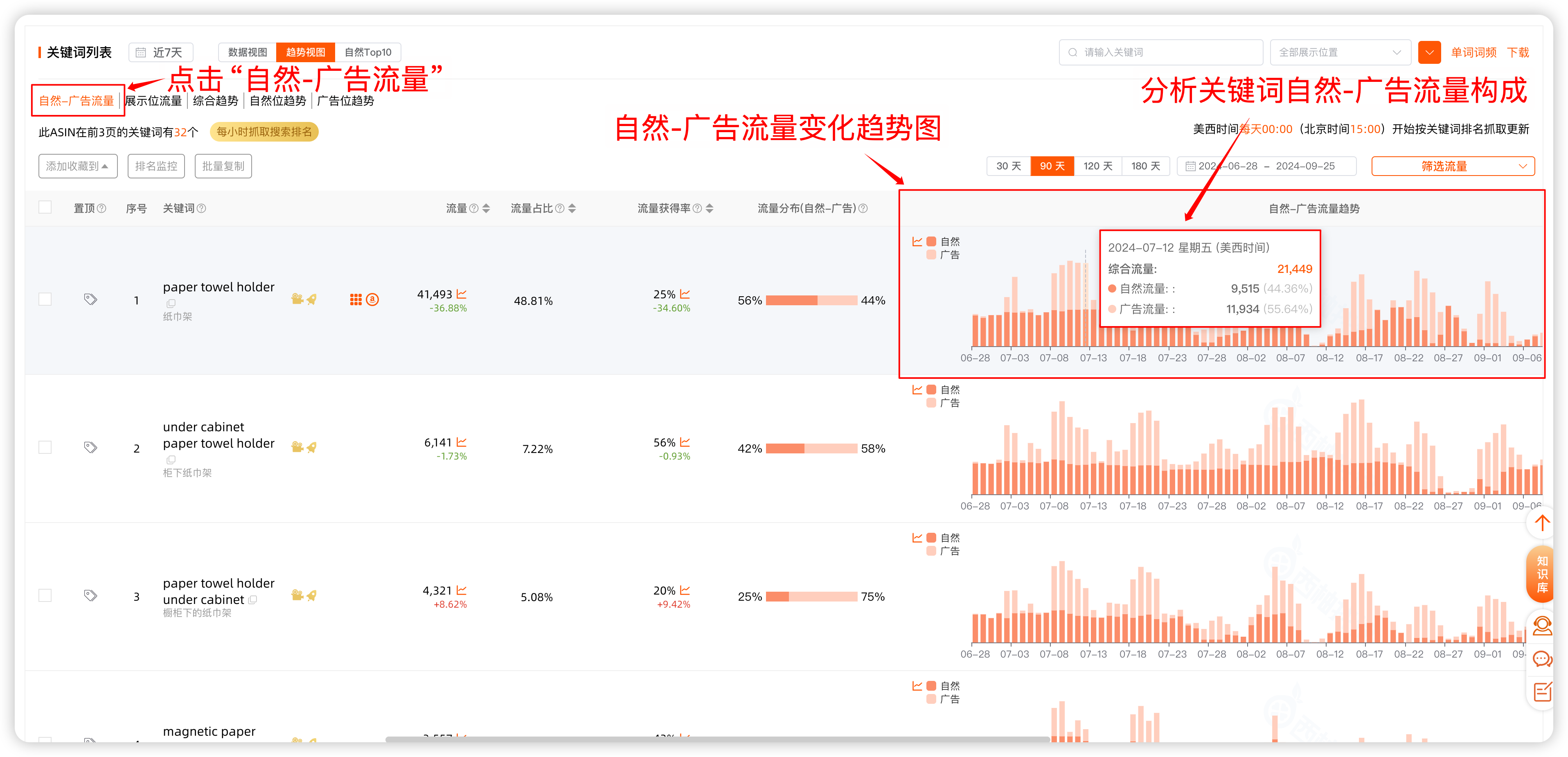Click the Amazon circle icon in row 1

pos(372,300)
